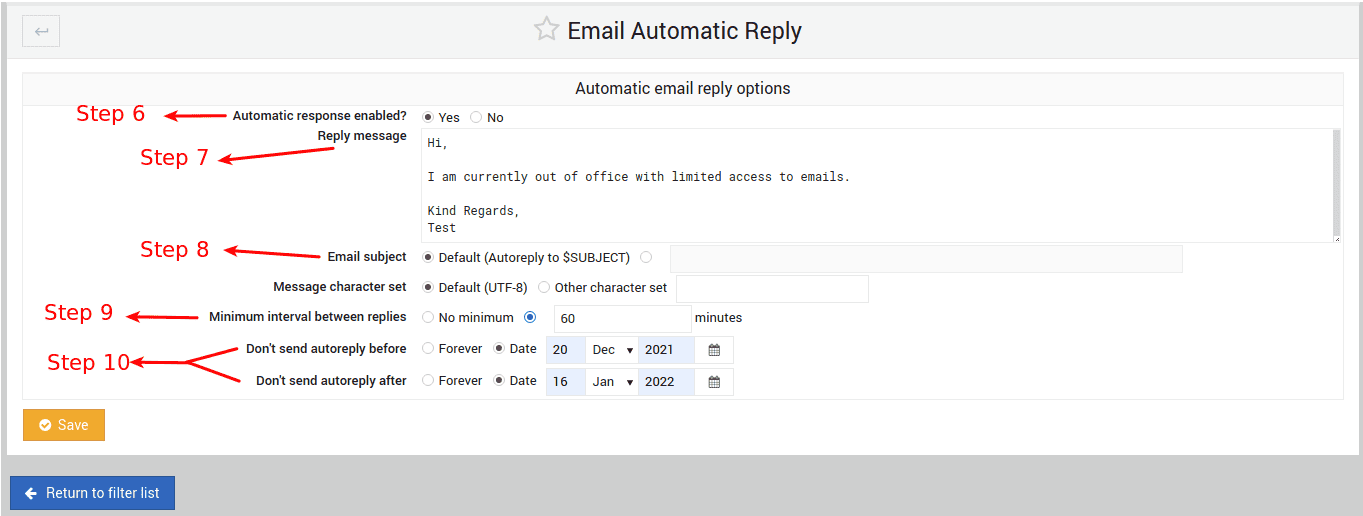
Task: Select the custom email subject radio button
Action: (x=646, y=258)
